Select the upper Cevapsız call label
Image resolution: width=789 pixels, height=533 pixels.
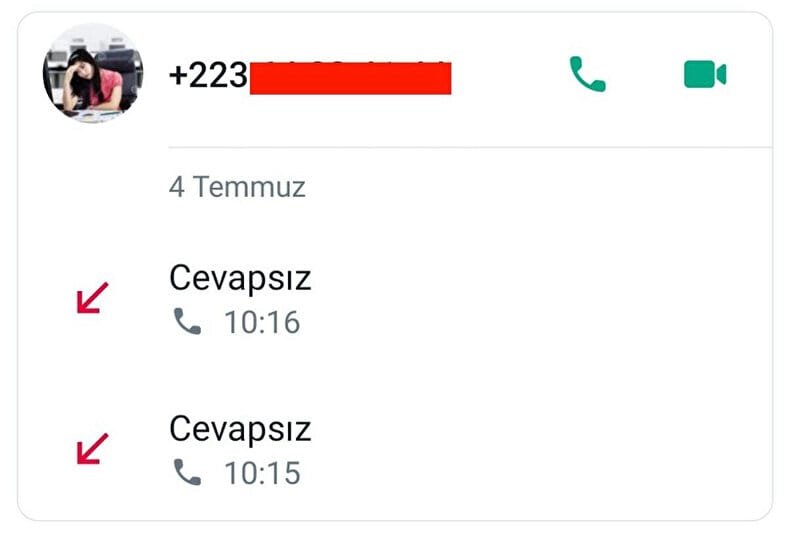click(x=240, y=278)
